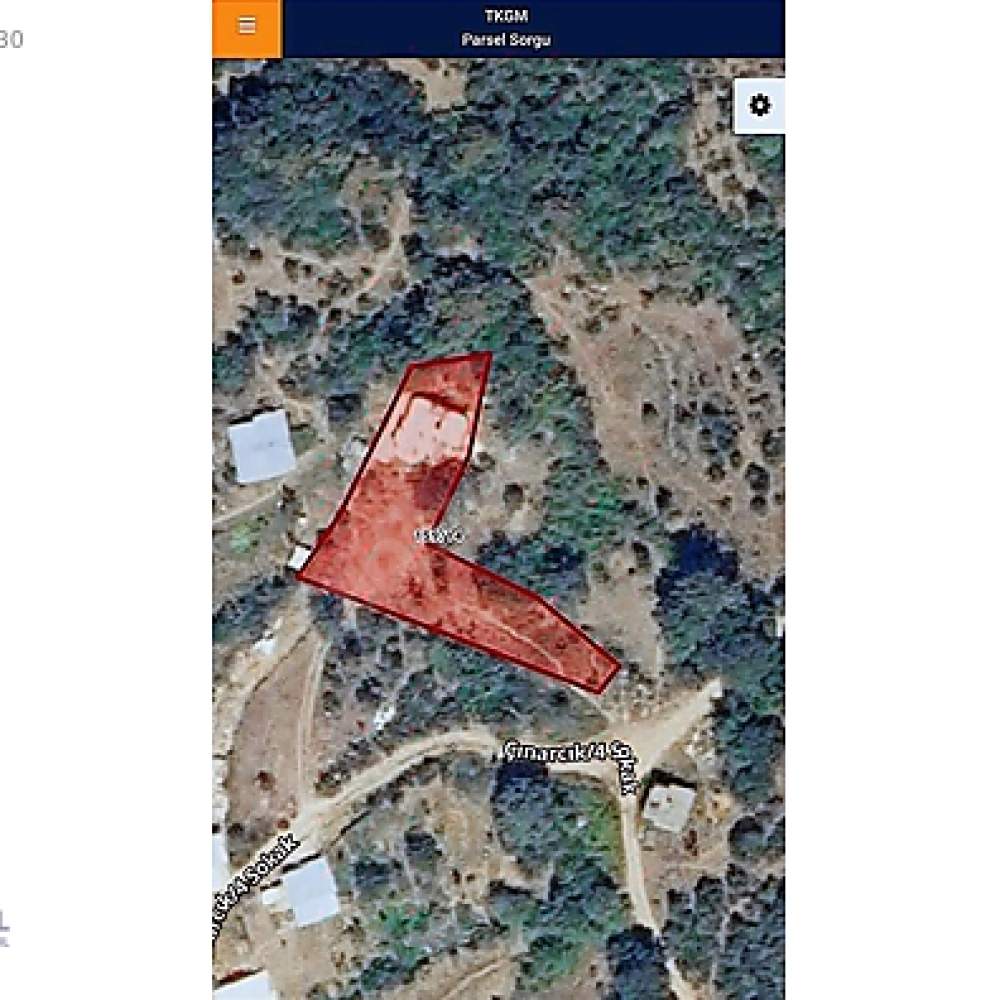This screenshot has width=1000, height=1000.
Task: Select the grey-roofed building left of the parcel
Action: [x=262, y=446]
